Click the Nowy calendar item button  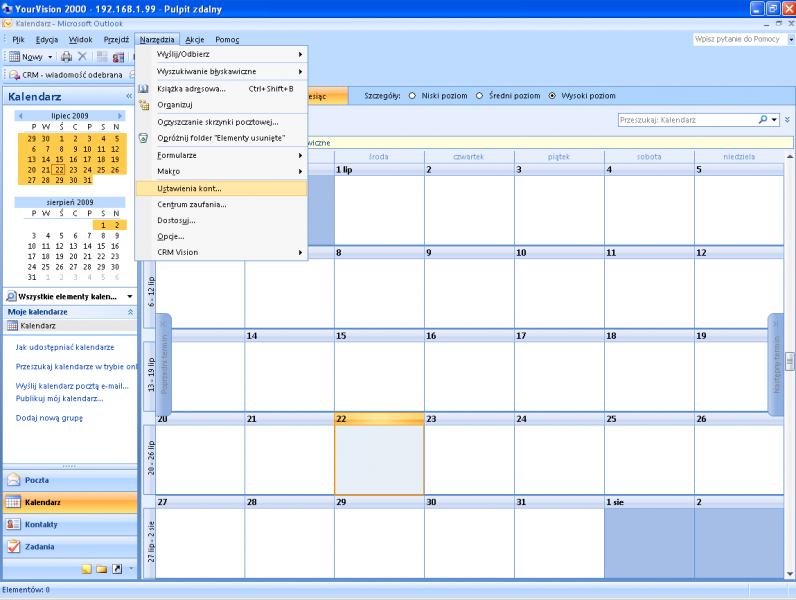pos(25,57)
